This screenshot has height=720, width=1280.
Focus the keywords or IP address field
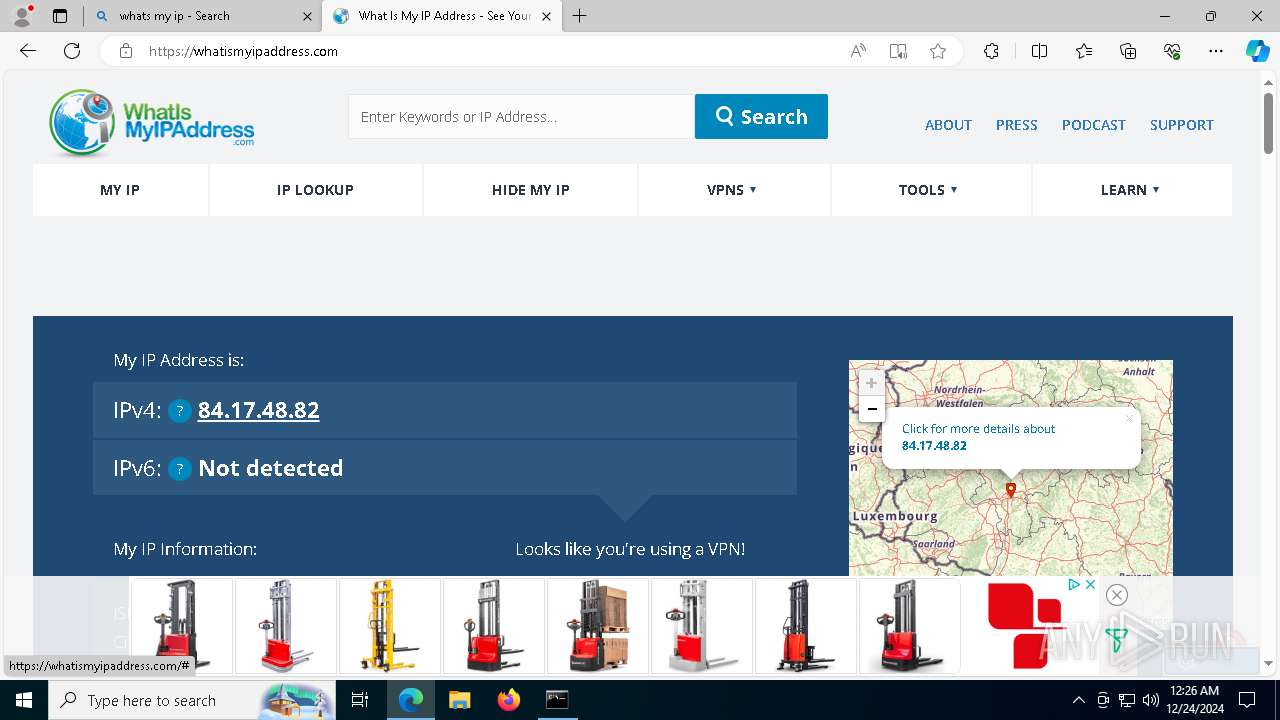click(521, 116)
